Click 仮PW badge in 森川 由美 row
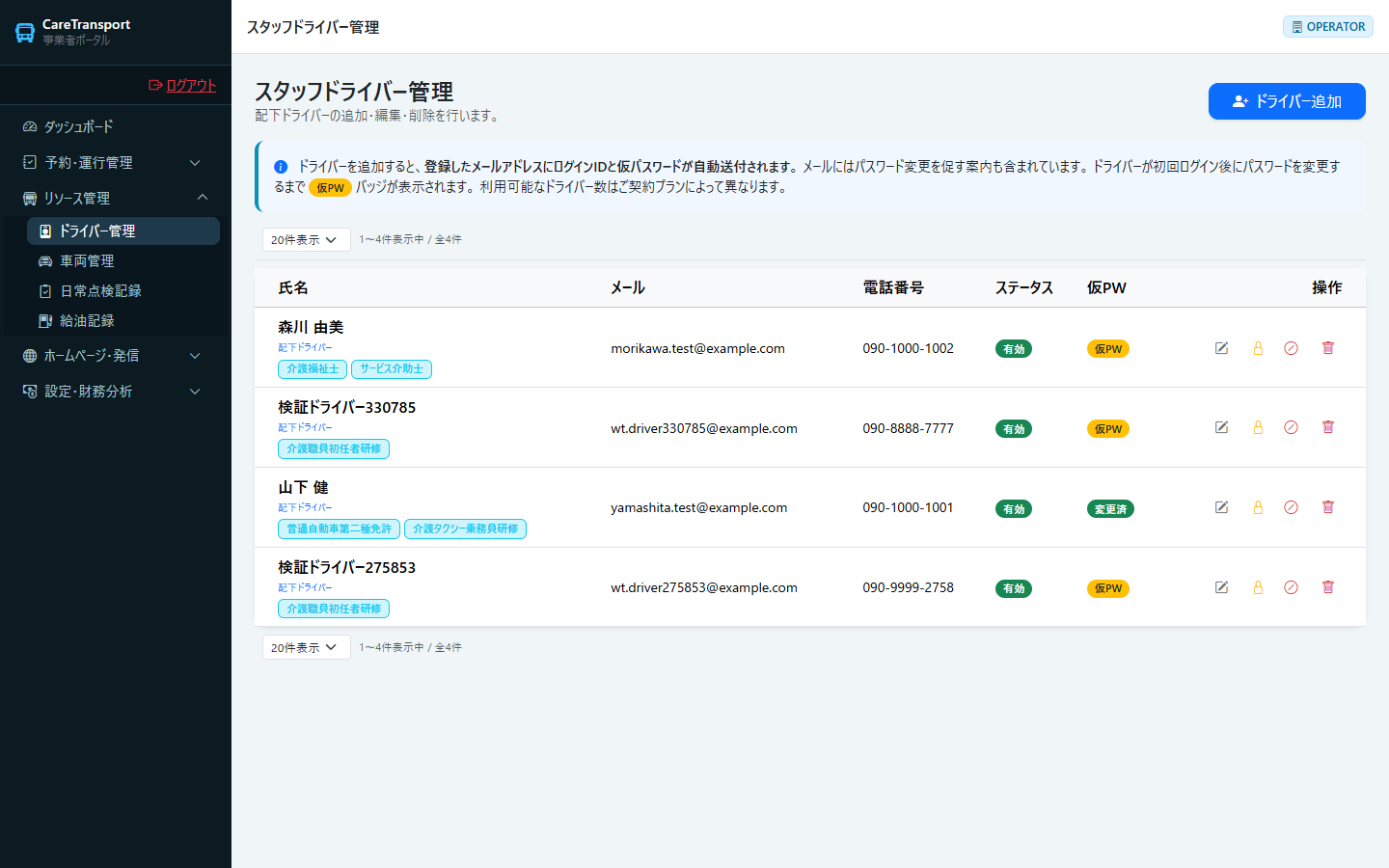This screenshot has width=1389, height=868. 1108,349
